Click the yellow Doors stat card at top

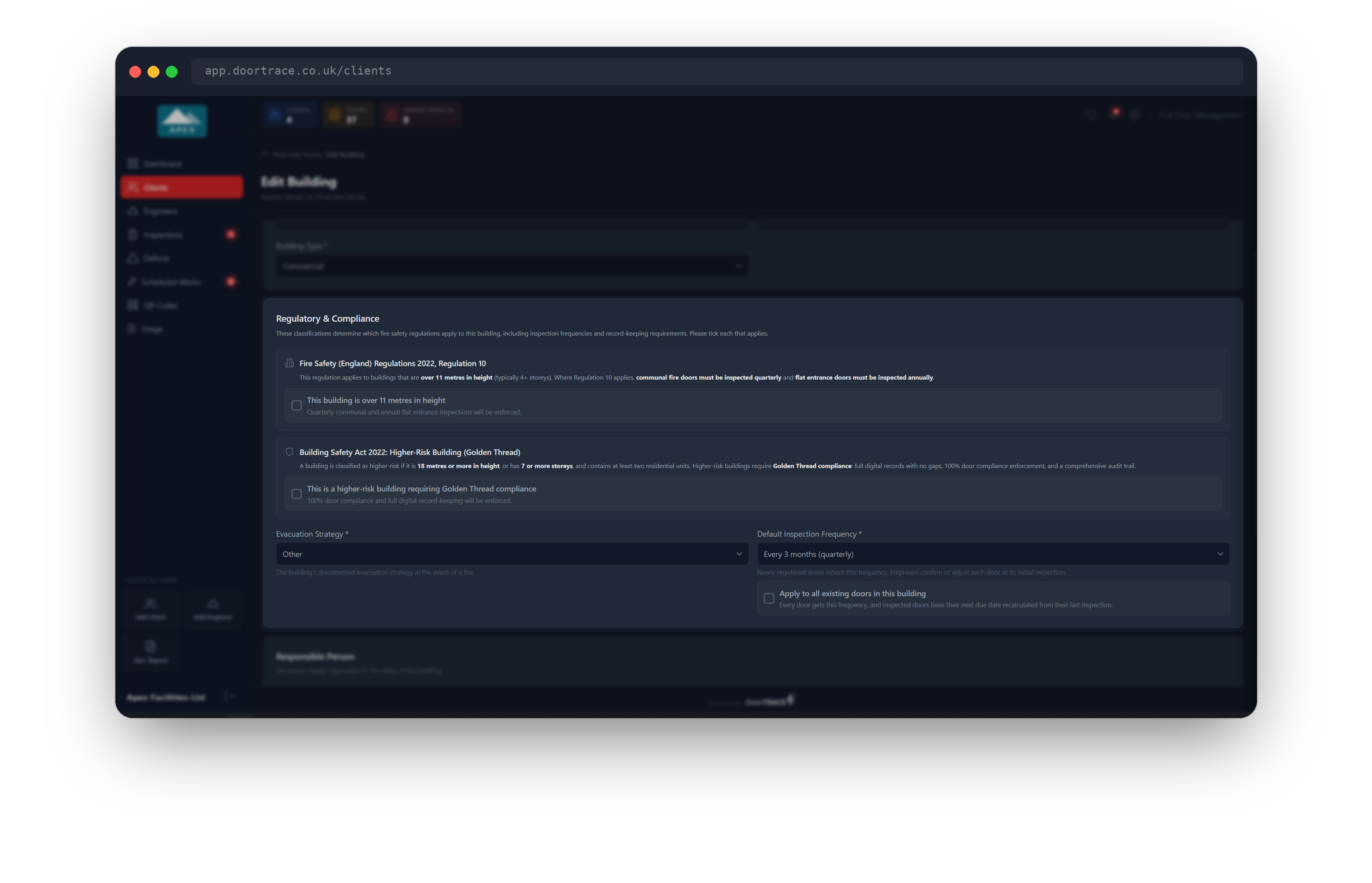coord(348,115)
